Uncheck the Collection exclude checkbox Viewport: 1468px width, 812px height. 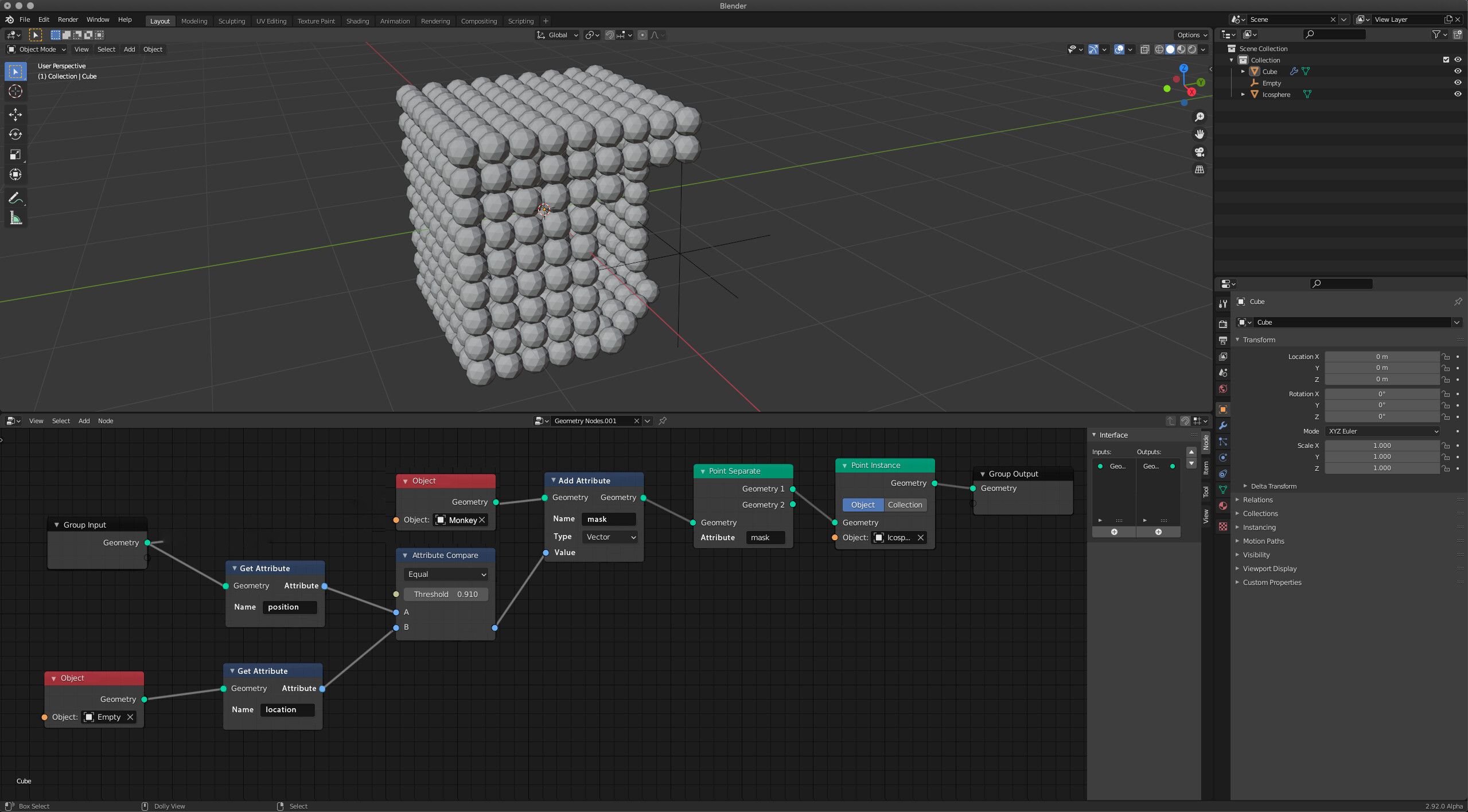[1446, 60]
